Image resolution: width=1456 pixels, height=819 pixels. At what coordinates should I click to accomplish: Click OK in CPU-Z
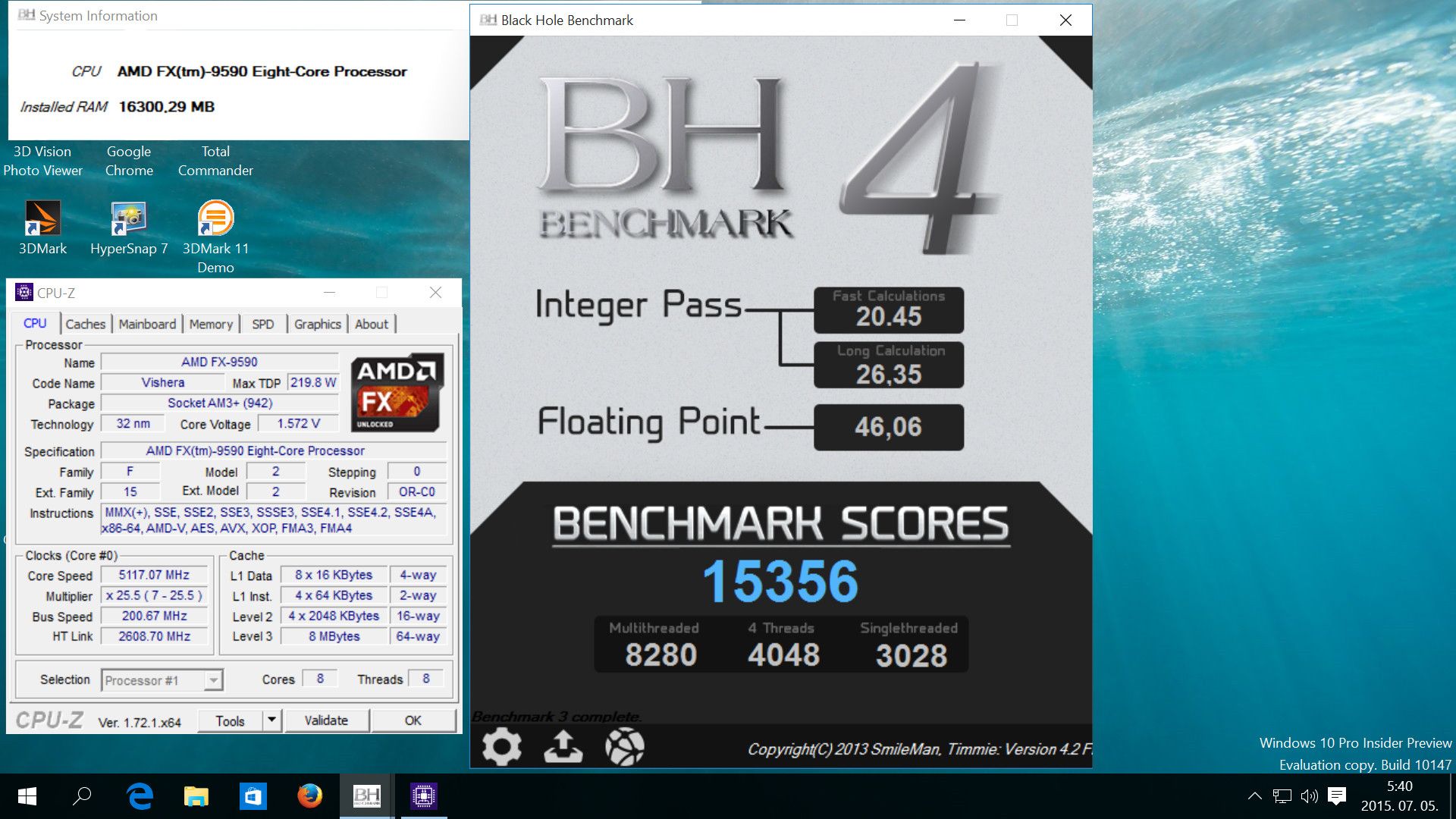click(413, 721)
